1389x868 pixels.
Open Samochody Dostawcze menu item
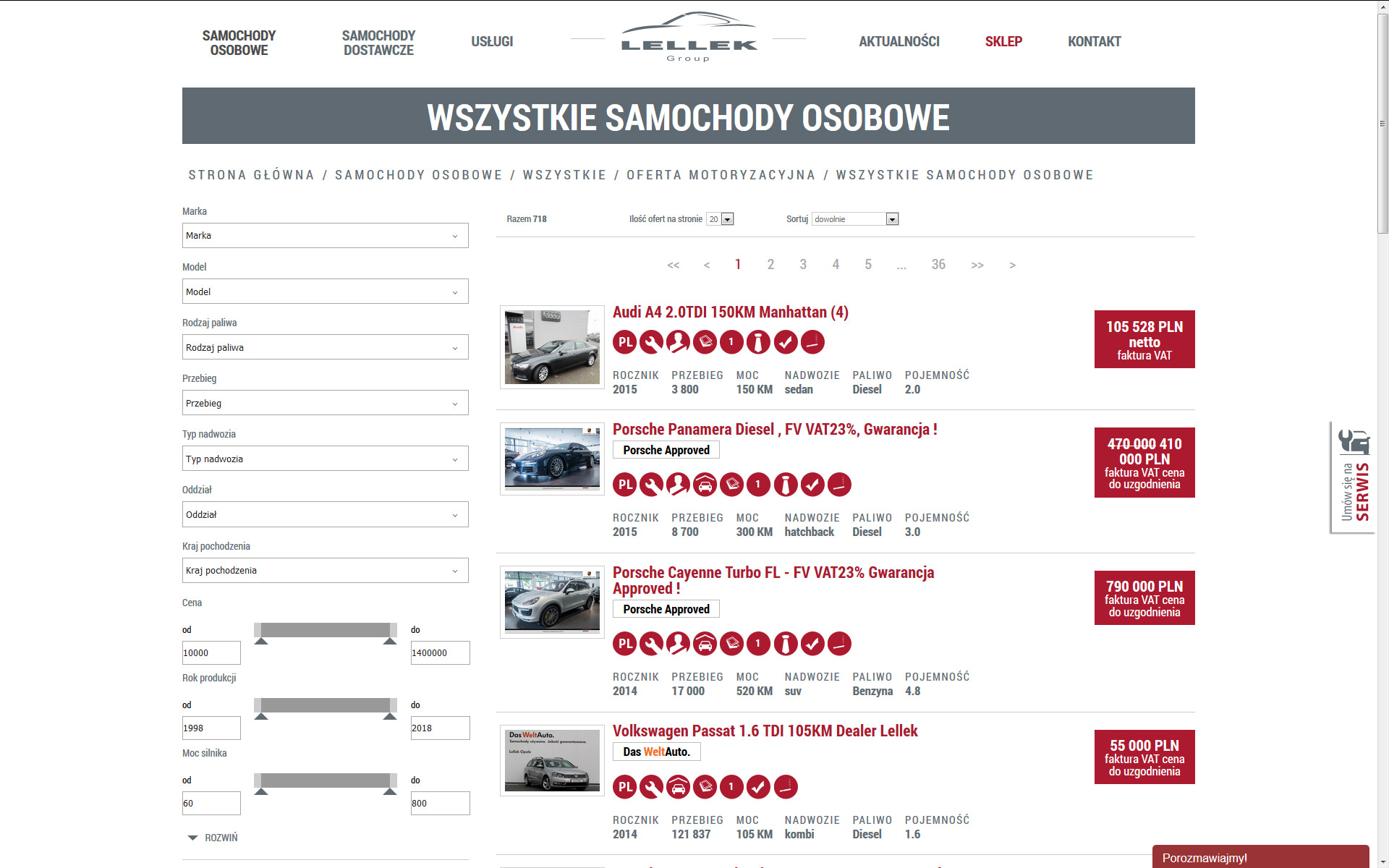[x=378, y=43]
